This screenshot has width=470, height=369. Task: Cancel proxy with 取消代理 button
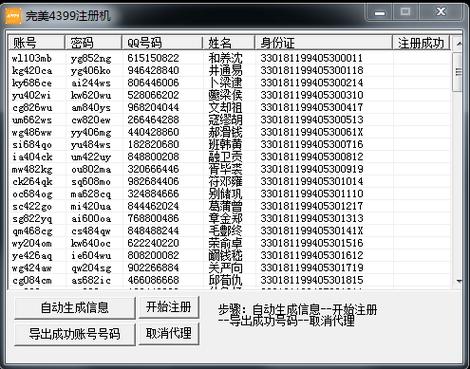point(169,333)
